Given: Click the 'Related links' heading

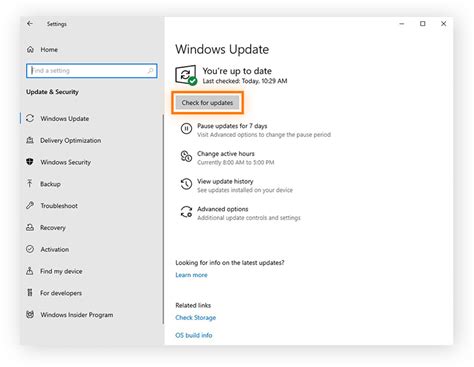Looking at the screenshot, I should click(x=193, y=305).
